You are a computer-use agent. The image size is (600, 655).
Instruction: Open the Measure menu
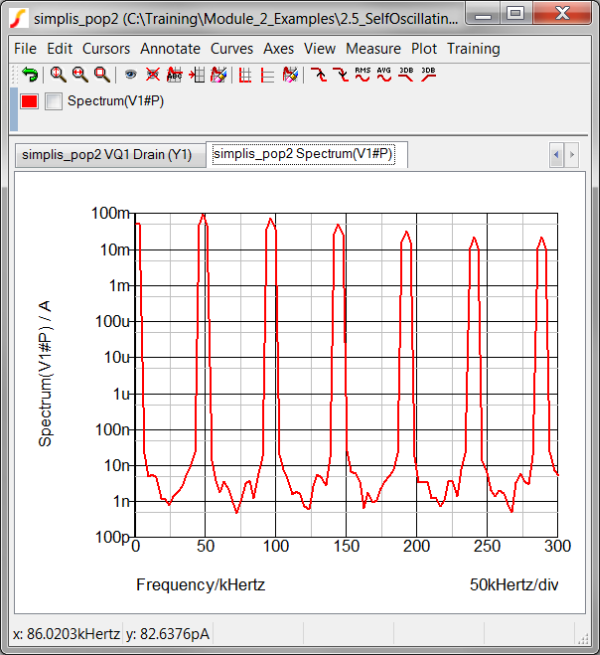pos(373,48)
